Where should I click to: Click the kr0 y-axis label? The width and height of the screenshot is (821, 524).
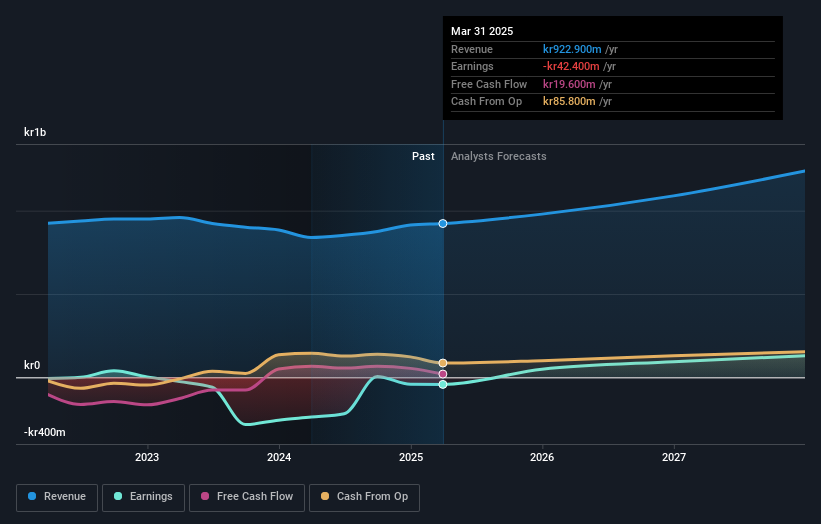tap(32, 365)
